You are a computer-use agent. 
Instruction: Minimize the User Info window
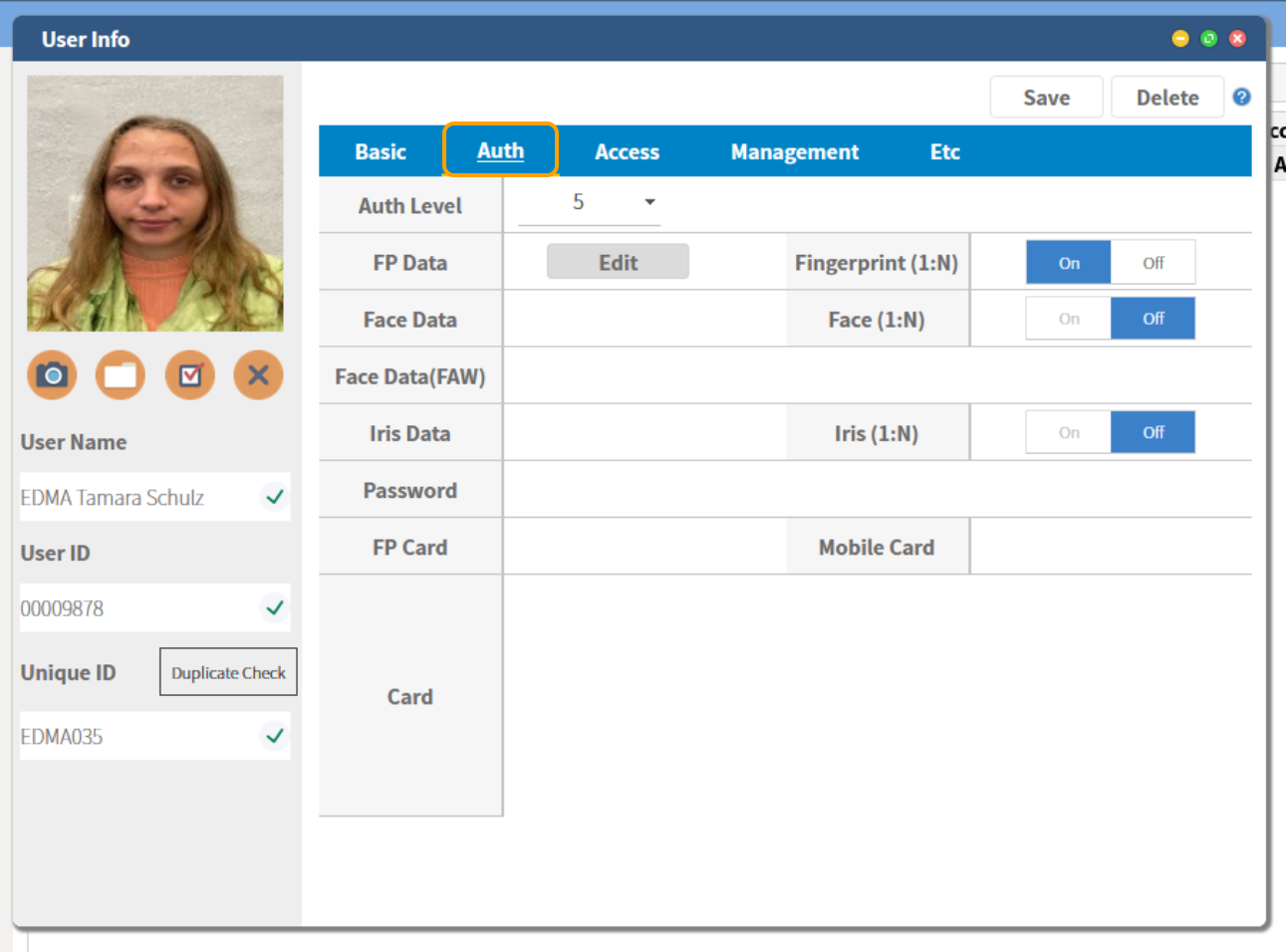coord(1180,39)
